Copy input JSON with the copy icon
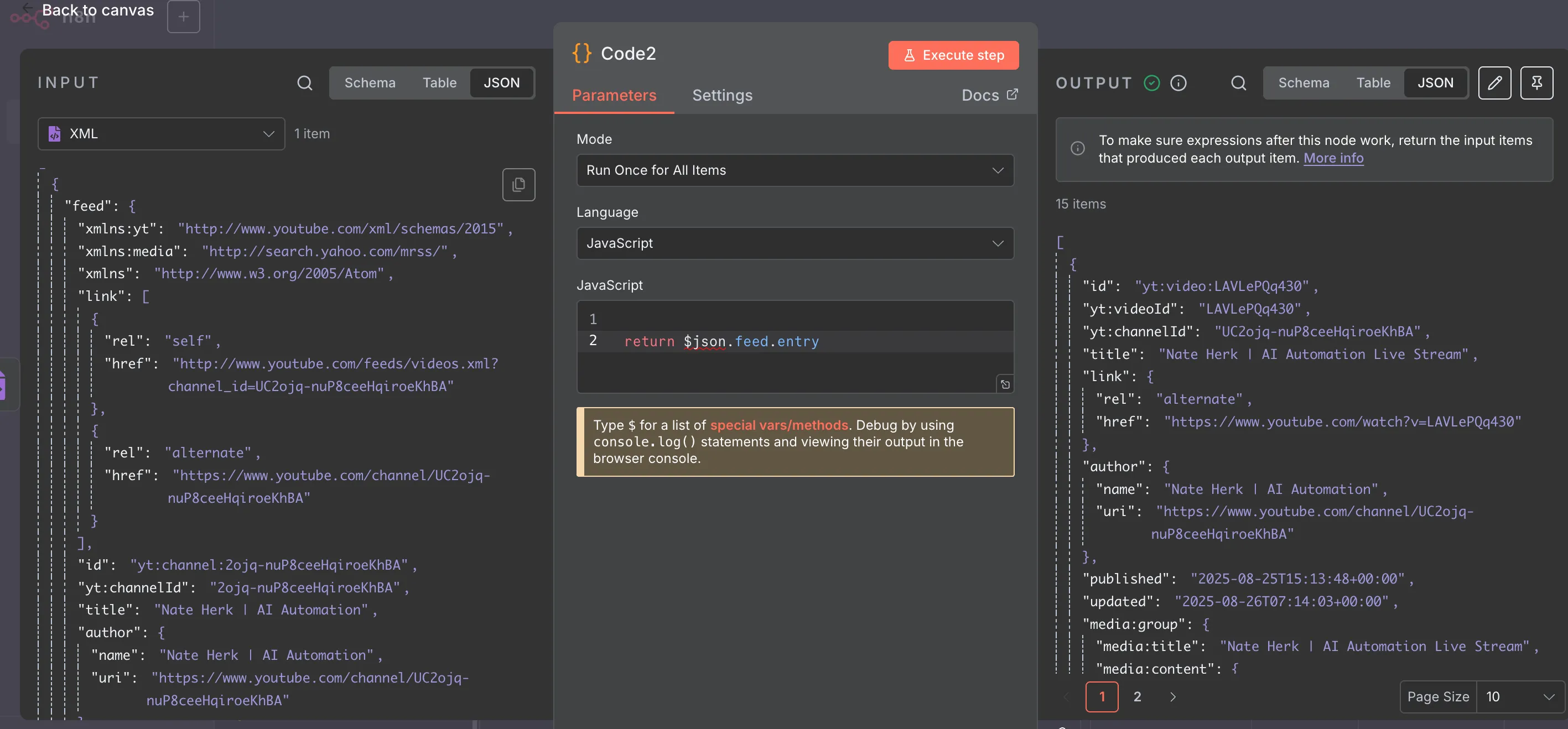This screenshot has width=1568, height=729. [x=518, y=184]
